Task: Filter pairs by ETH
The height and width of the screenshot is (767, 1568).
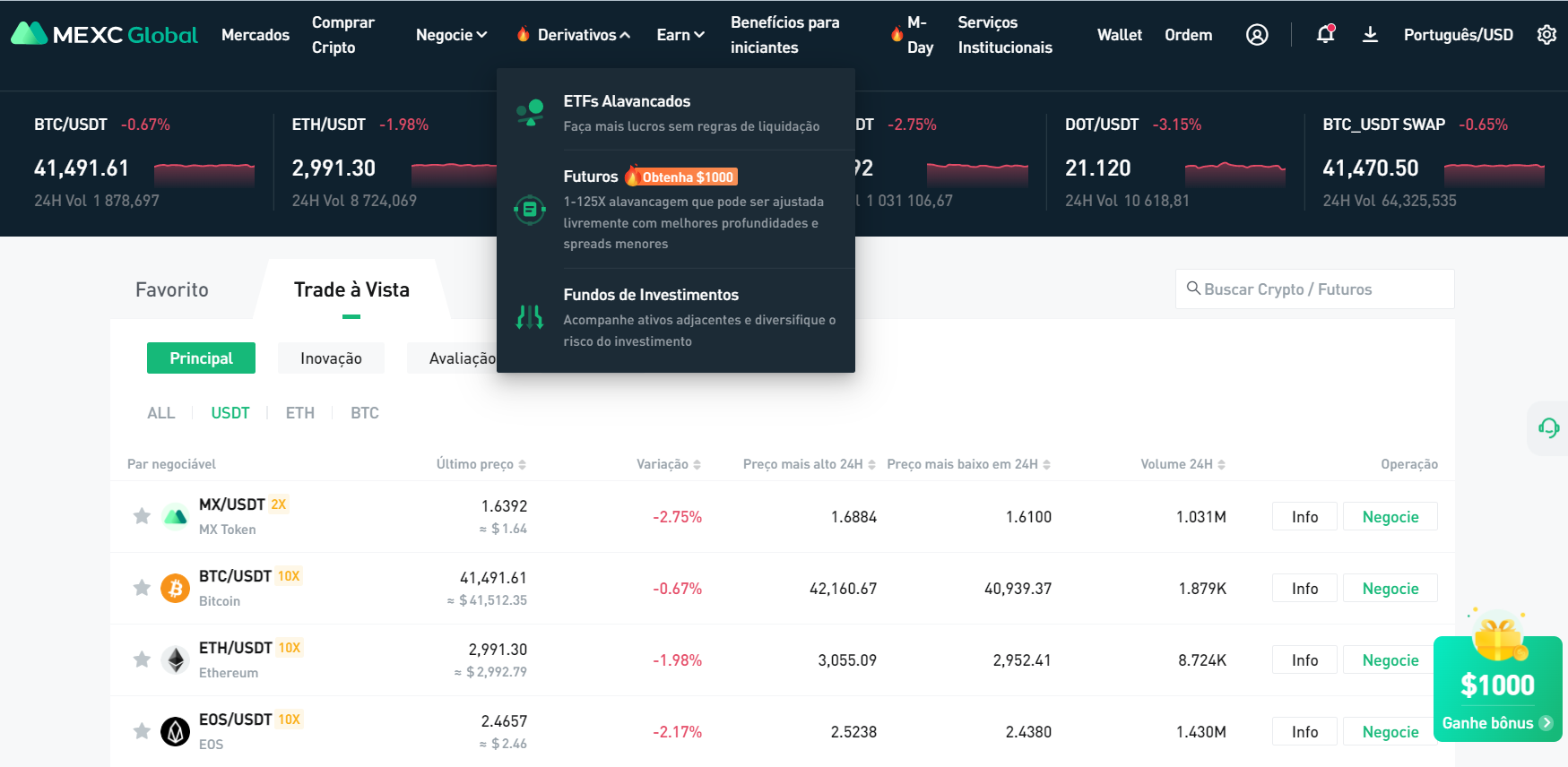Action: point(300,412)
